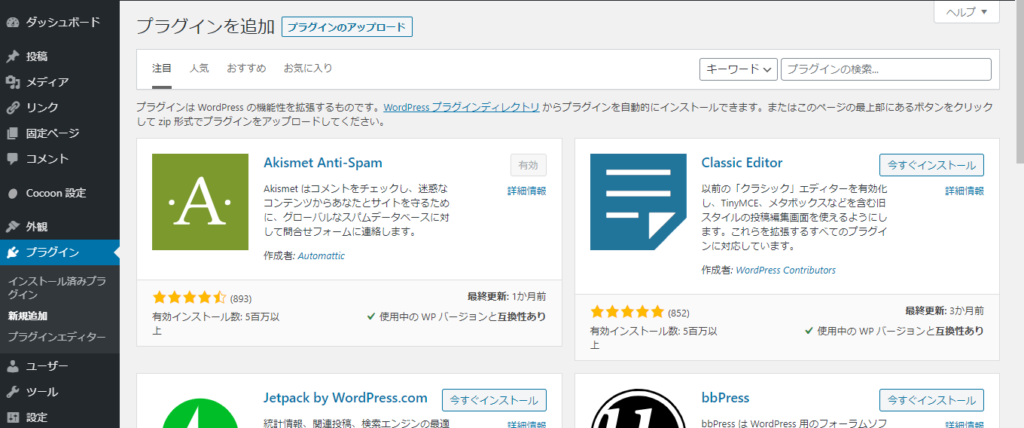
Task: Click the user icon beside ユーザー
Action: [12, 367]
